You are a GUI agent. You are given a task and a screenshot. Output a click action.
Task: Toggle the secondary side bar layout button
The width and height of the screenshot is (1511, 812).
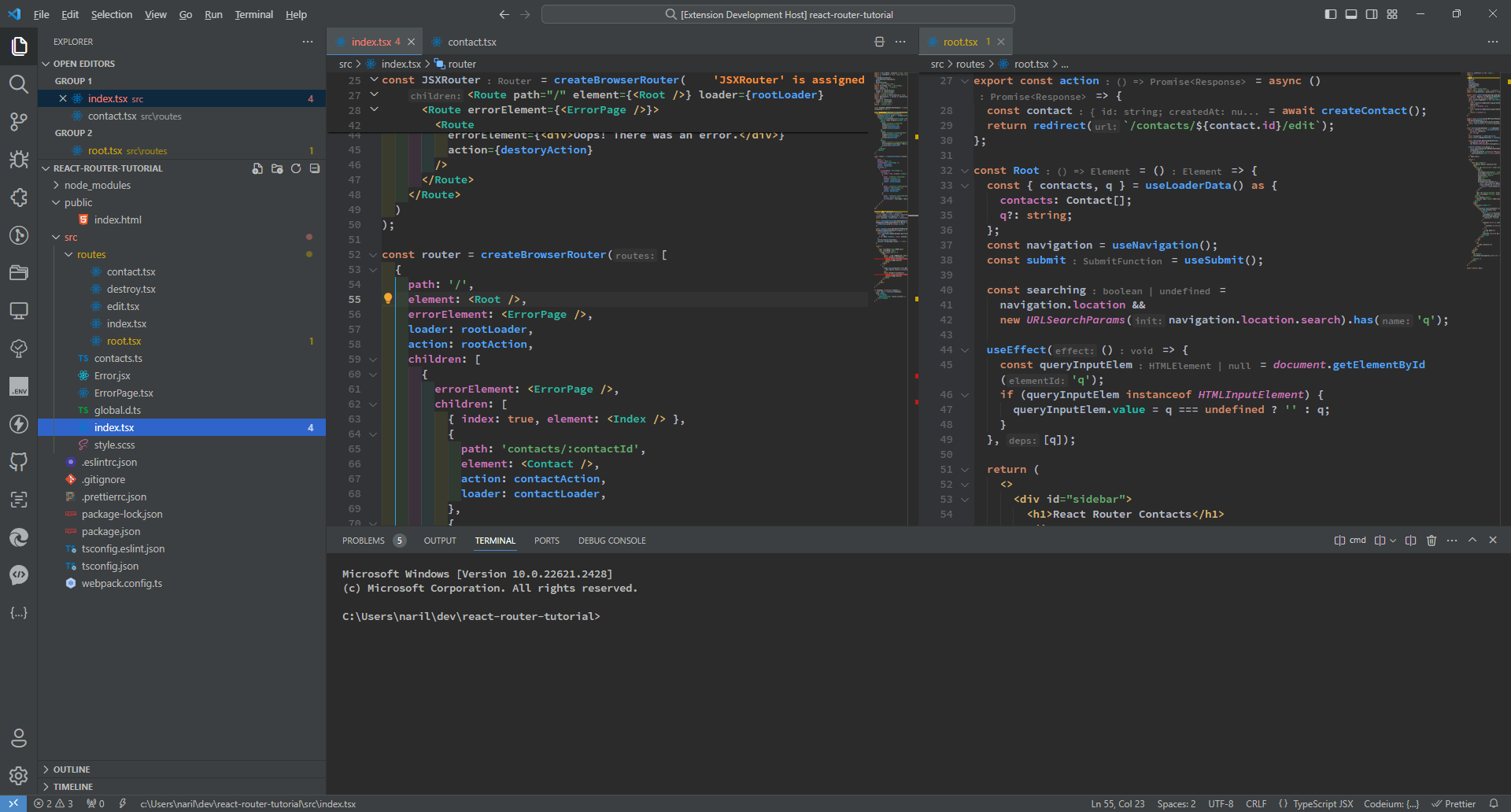point(1372,14)
